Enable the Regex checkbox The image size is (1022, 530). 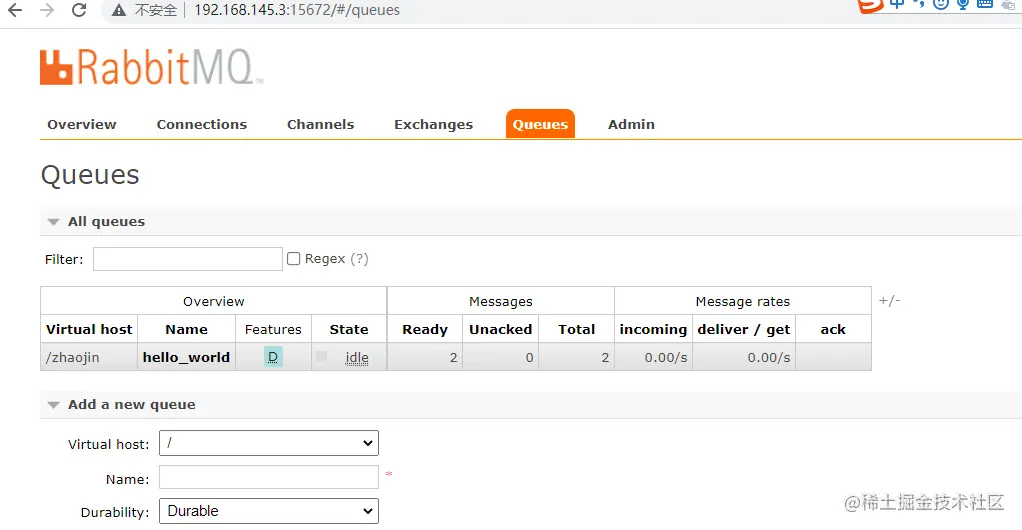[x=294, y=259]
